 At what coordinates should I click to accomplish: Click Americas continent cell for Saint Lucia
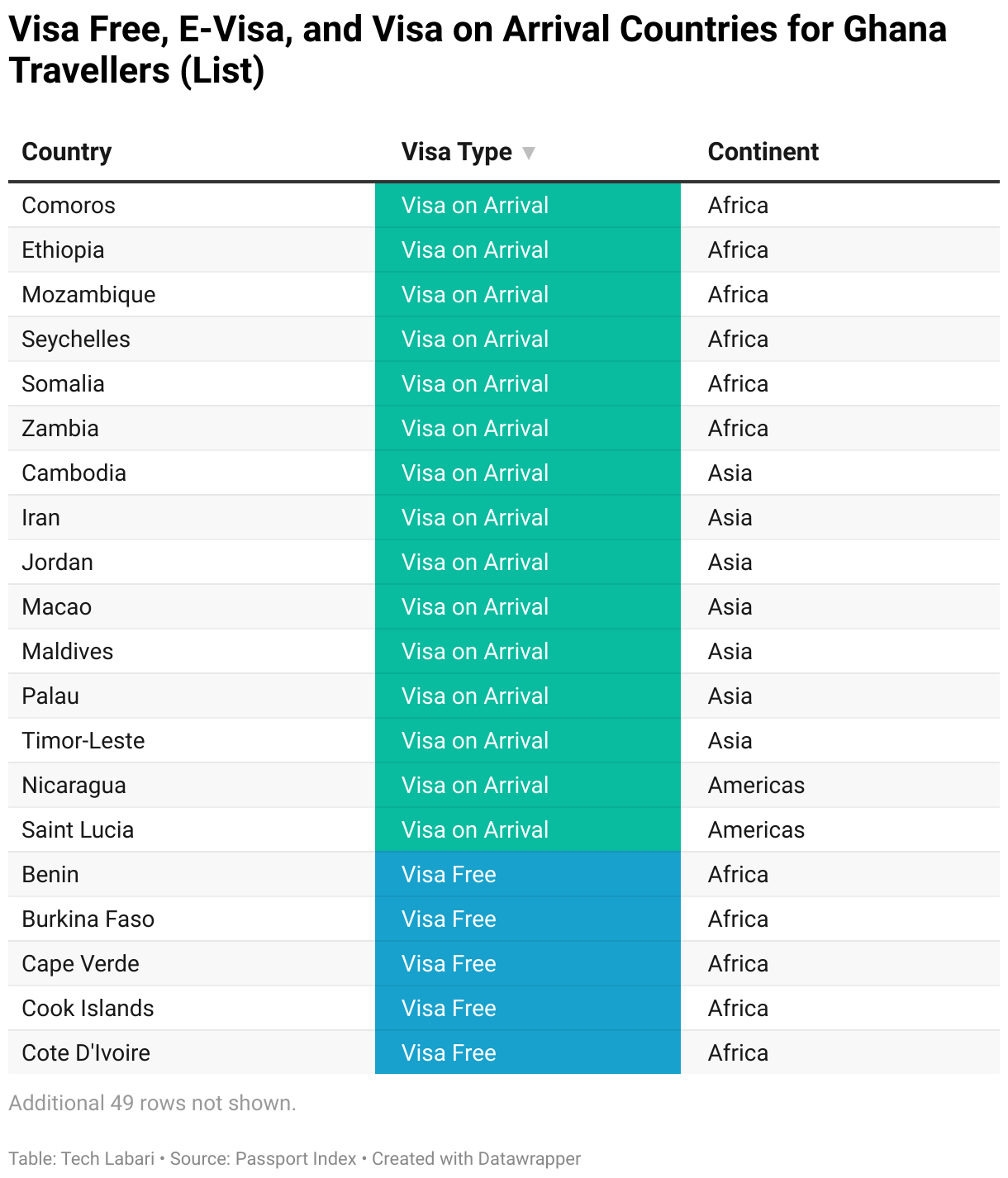point(756,830)
